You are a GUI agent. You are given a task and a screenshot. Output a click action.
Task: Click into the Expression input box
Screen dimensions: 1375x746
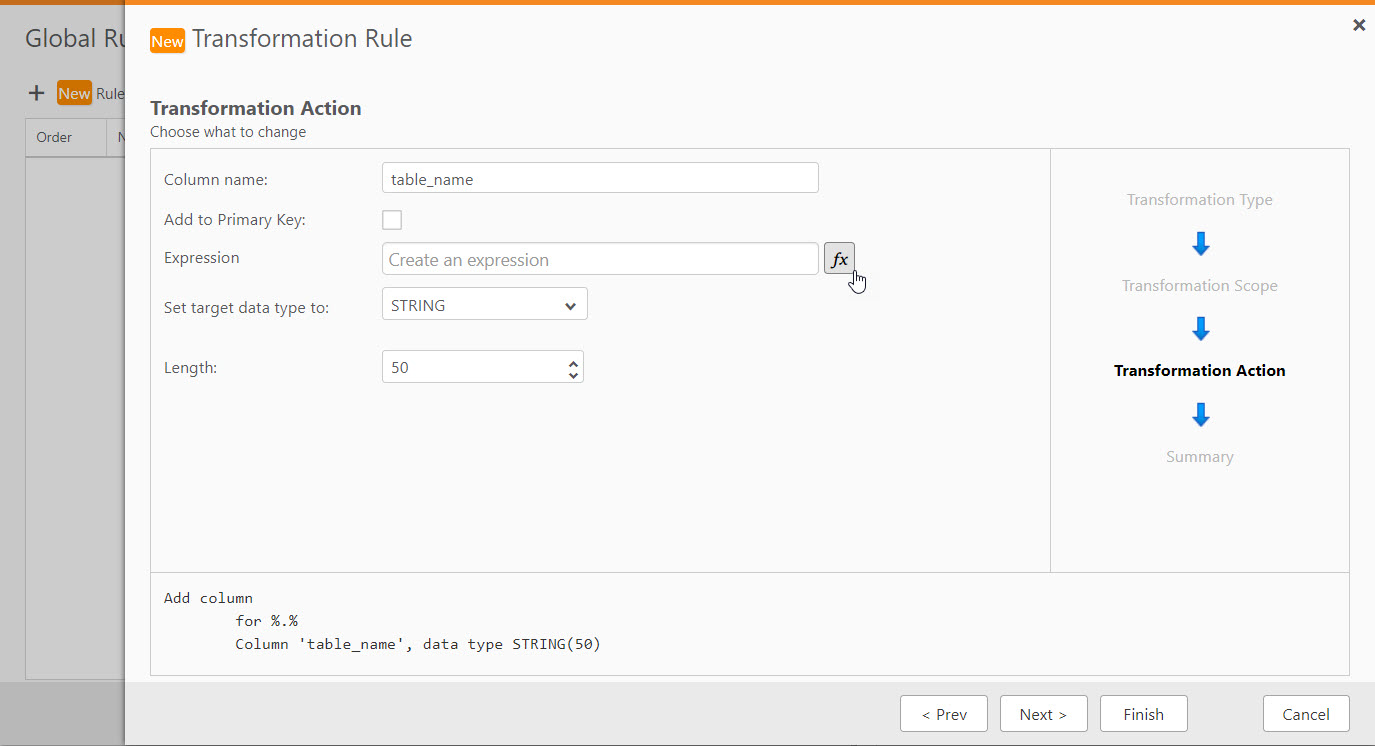coord(600,260)
